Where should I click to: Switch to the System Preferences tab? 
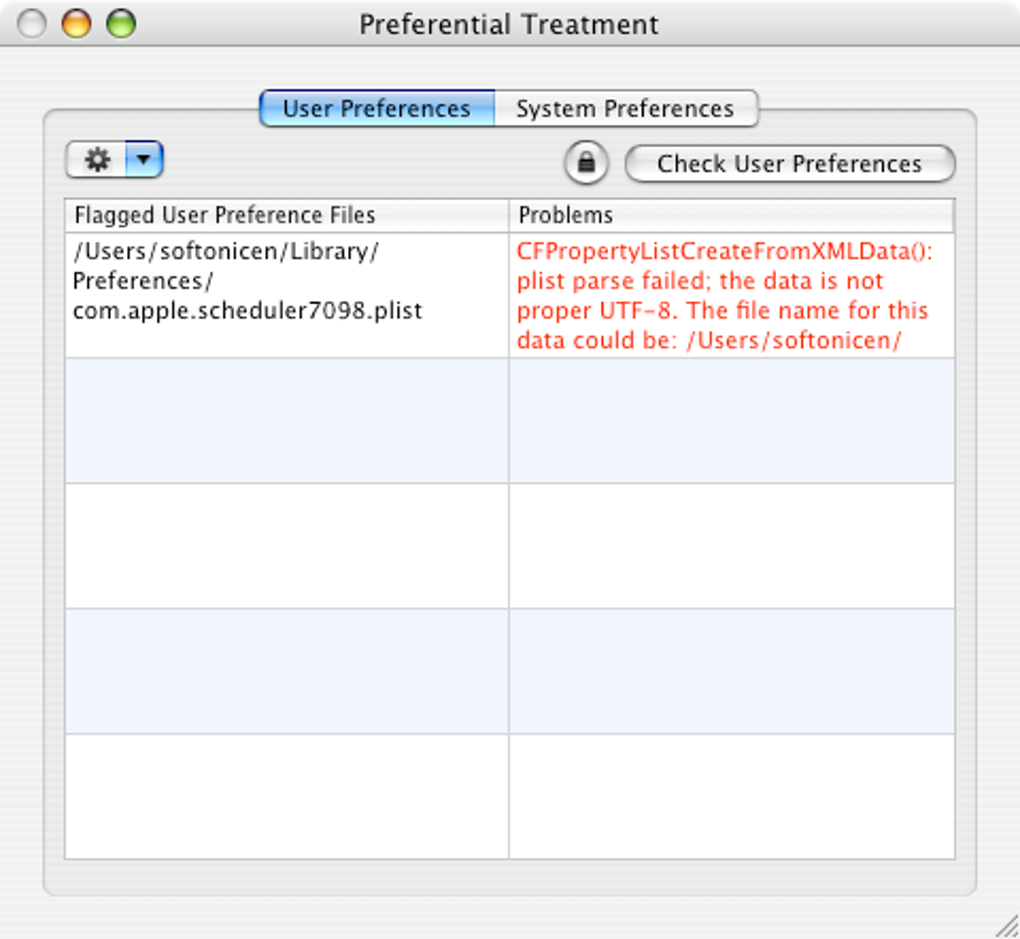click(625, 109)
